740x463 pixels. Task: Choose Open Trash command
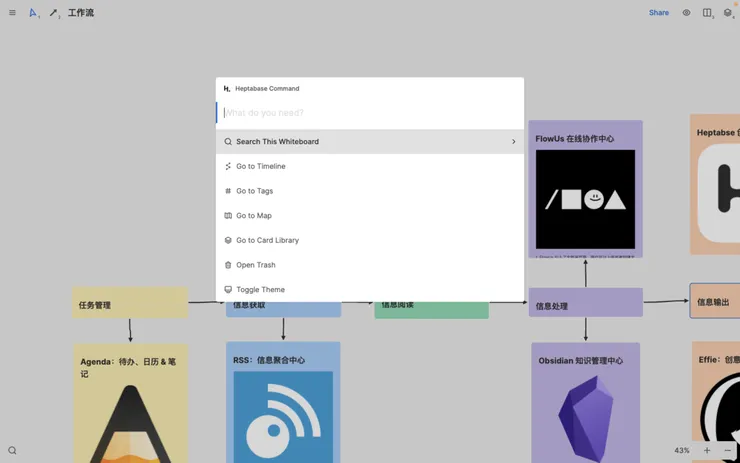coord(370,265)
